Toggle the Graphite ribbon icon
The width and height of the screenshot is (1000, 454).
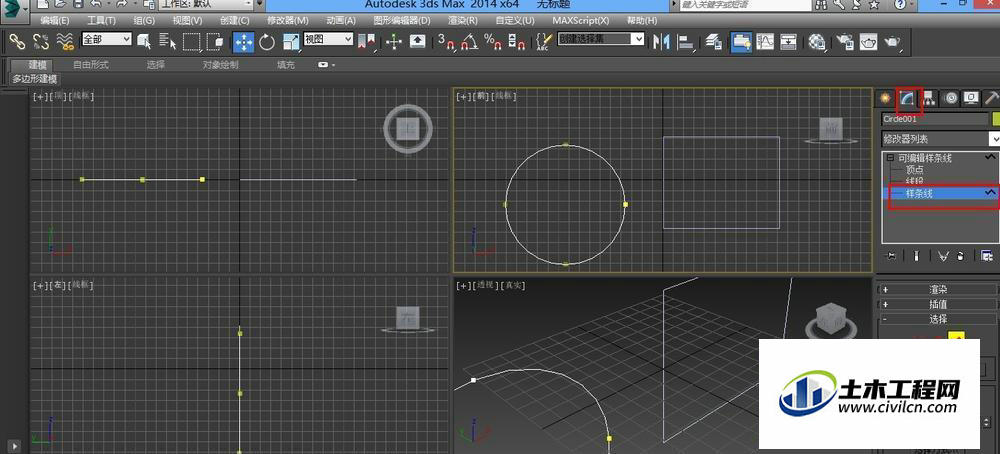click(741, 42)
